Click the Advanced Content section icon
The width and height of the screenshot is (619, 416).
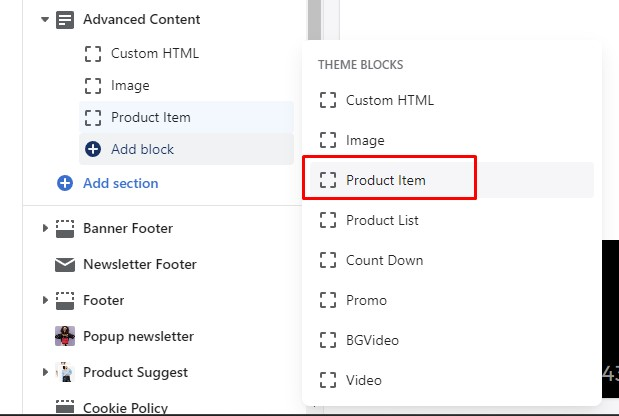[x=65, y=19]
